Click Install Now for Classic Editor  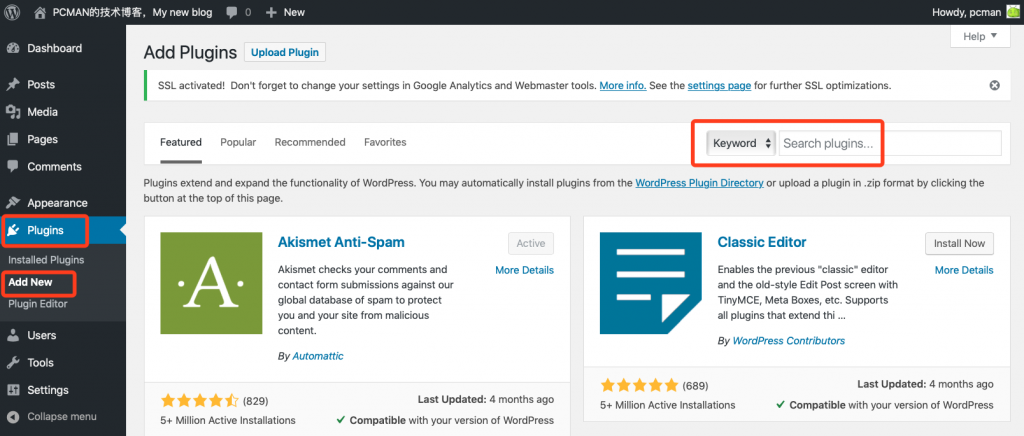point(959,243)
